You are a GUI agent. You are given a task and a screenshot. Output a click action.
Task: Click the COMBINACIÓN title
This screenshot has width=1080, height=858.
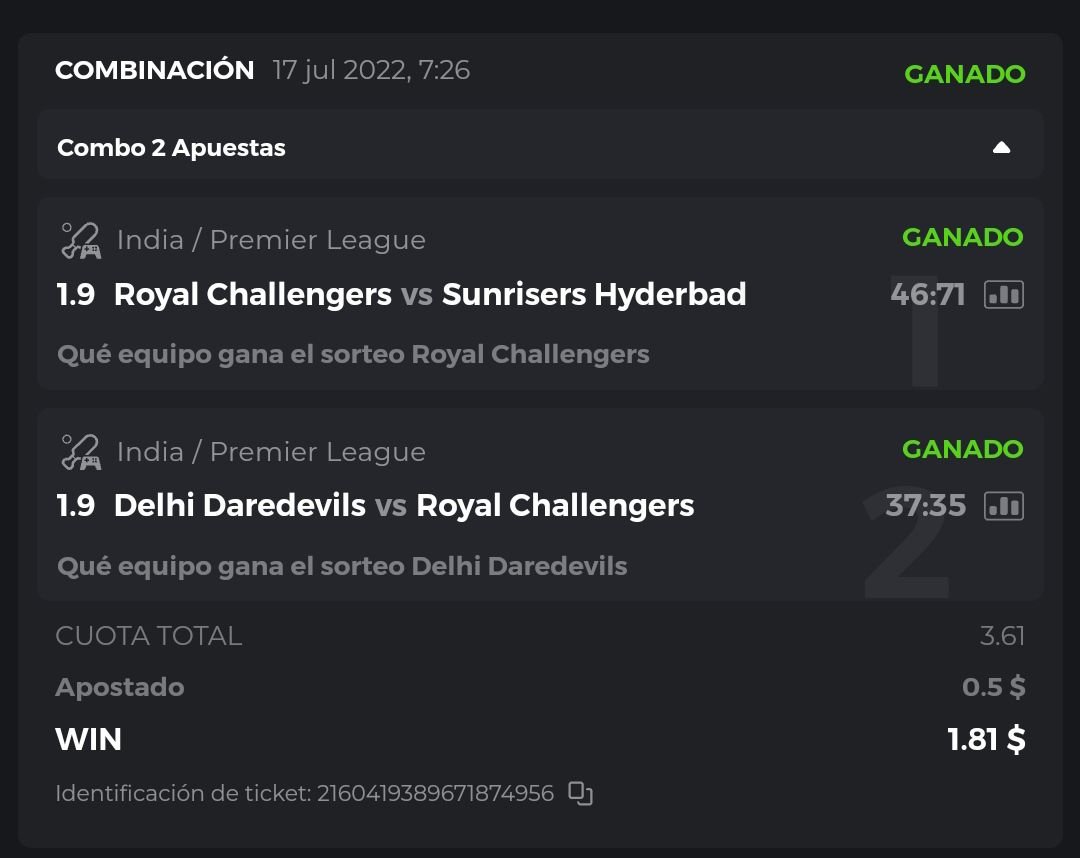click(155, 70)
